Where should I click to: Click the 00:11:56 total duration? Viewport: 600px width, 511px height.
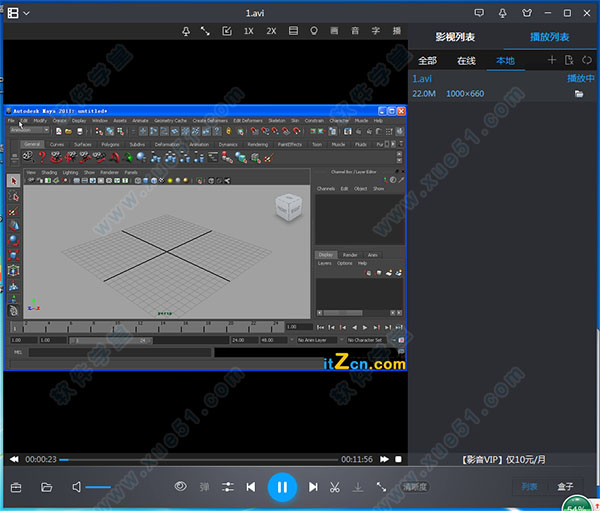coord(357,459)
